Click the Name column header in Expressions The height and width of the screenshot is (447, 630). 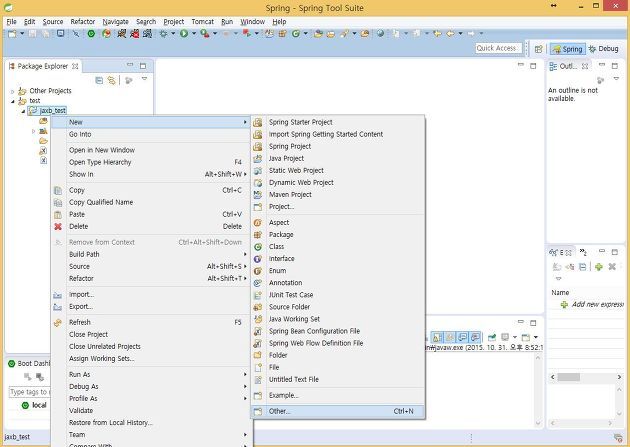coord(560,293)
